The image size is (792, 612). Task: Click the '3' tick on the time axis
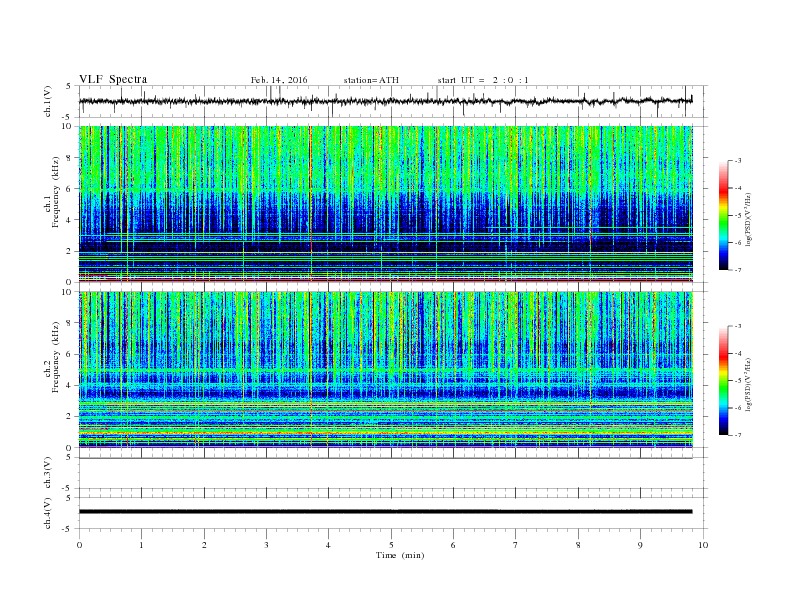click(x=266, y=545)
